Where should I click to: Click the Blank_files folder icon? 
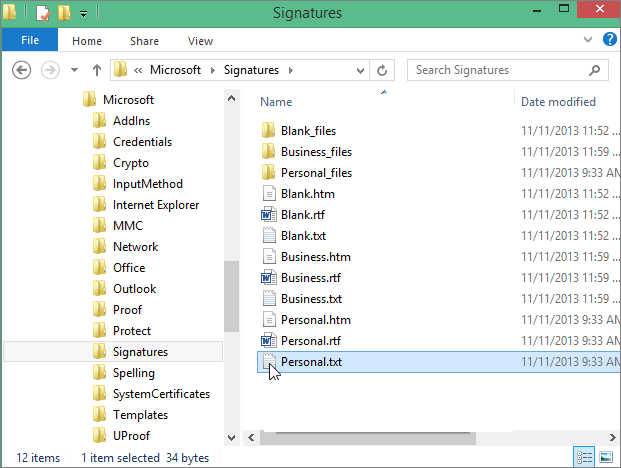[269, 130]
